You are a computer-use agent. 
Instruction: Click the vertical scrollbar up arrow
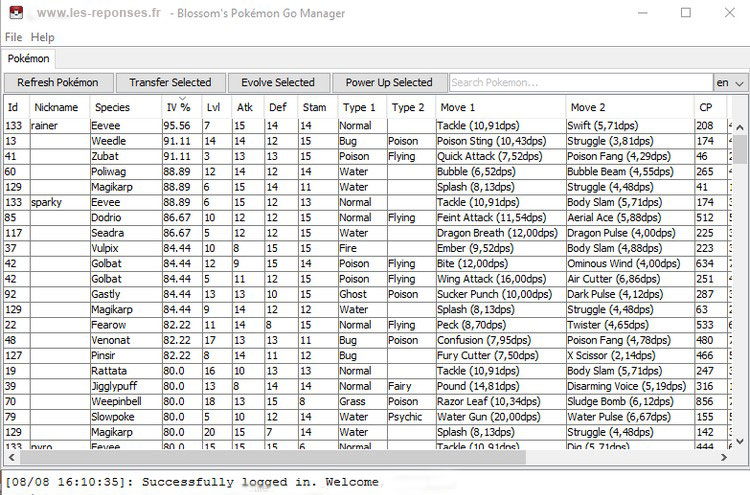point(740,127)
